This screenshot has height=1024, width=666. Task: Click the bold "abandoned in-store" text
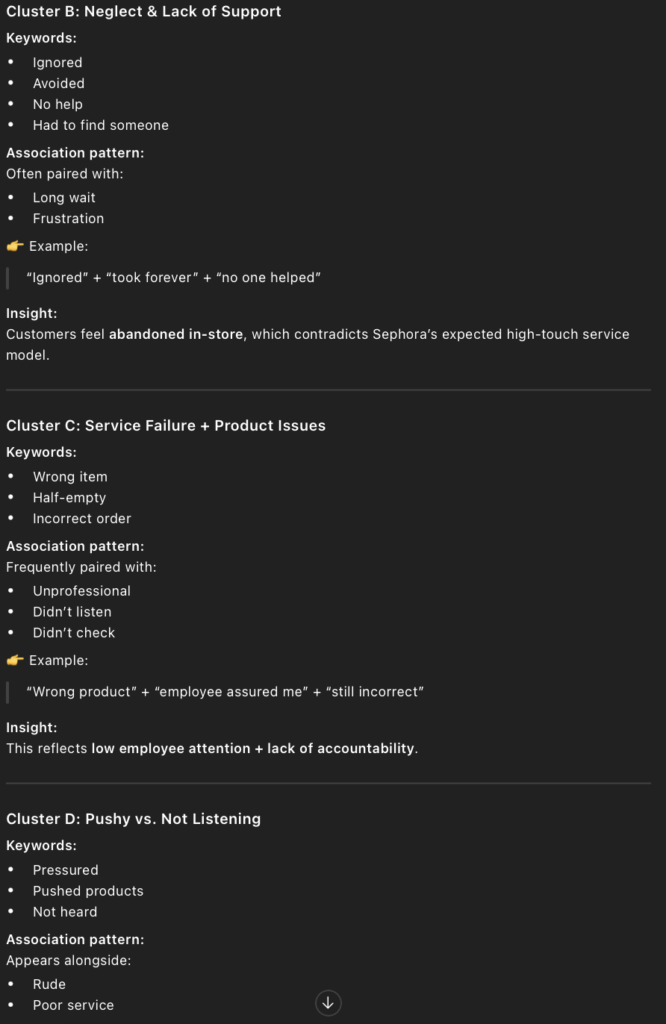click(176, 334)
